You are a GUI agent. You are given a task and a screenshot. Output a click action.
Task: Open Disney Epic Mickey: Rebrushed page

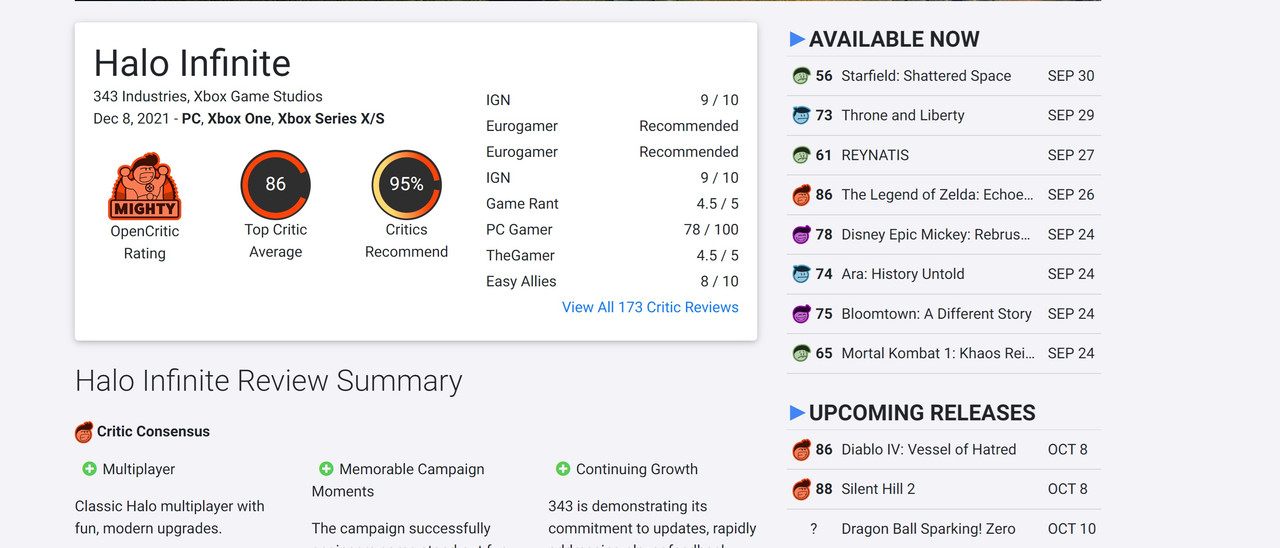[x=936, y=234]
